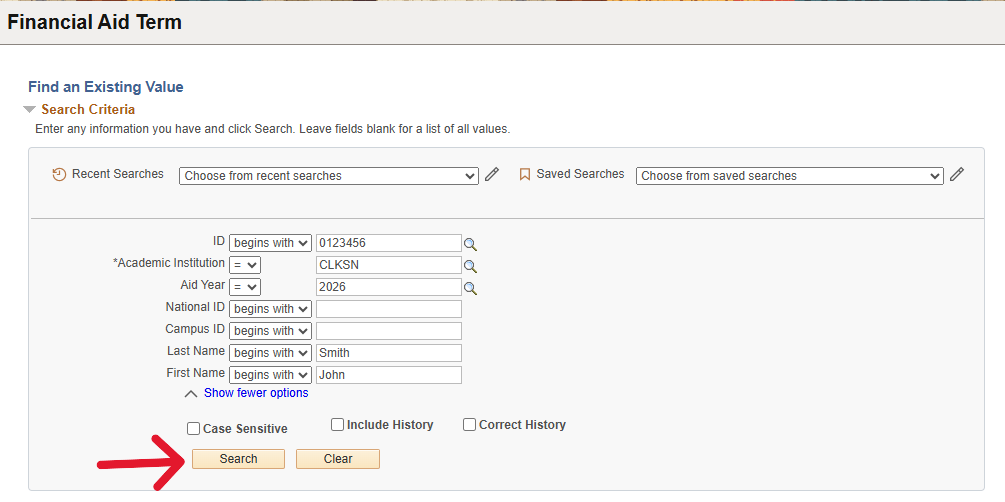The image size is (1005, 502).
Task: Click into the National ID text field
Action: (x=389, y=309)
